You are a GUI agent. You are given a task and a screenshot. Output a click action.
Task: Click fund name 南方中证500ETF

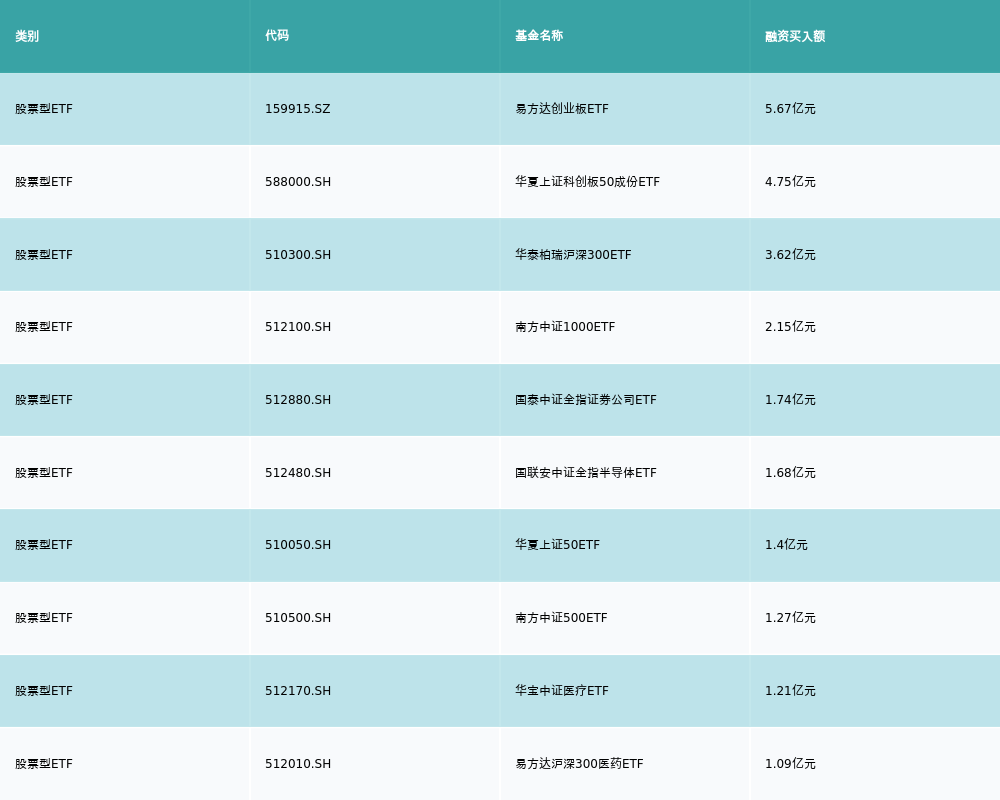[x=561, y=618]
